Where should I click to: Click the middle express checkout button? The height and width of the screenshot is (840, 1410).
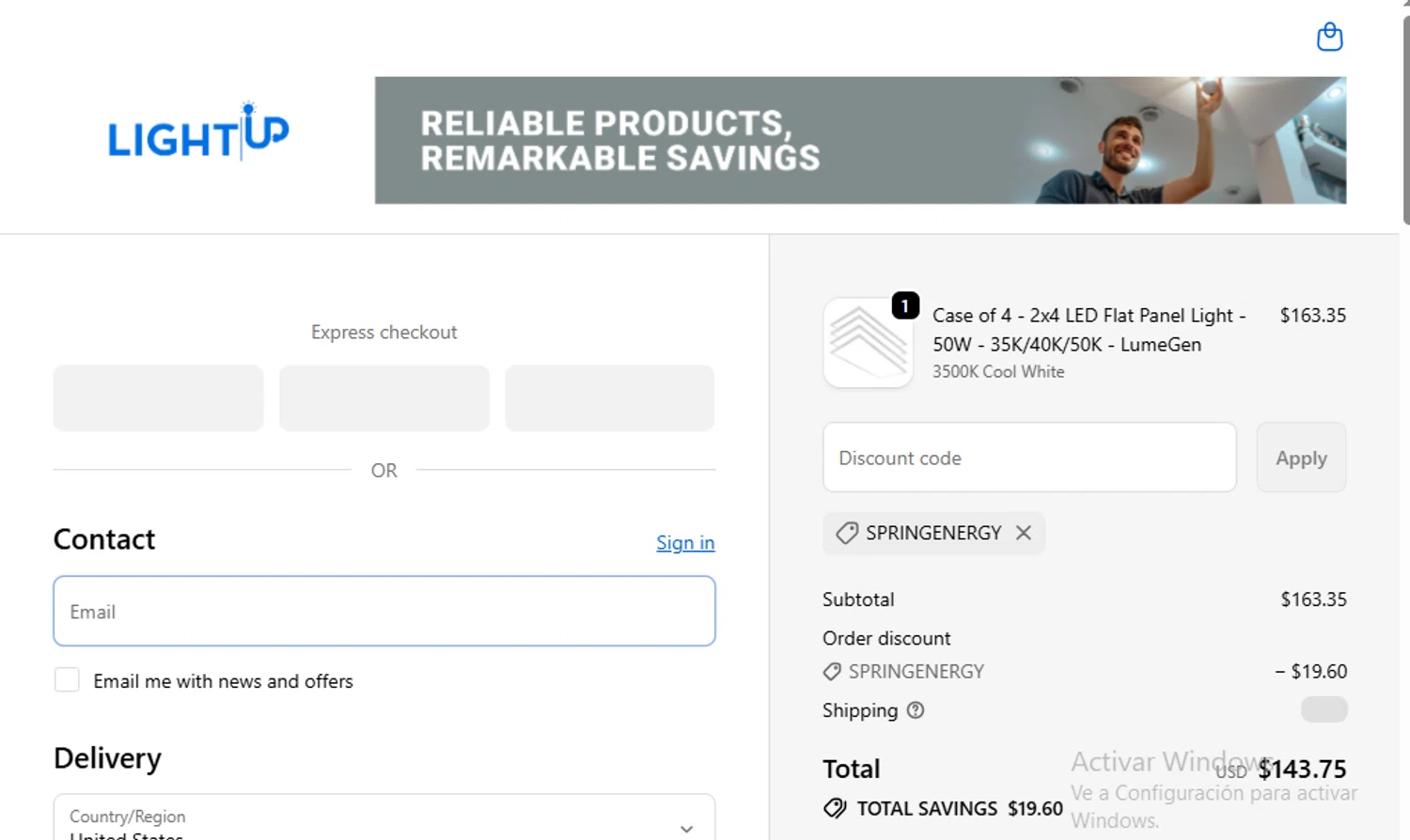pos(384,398)
